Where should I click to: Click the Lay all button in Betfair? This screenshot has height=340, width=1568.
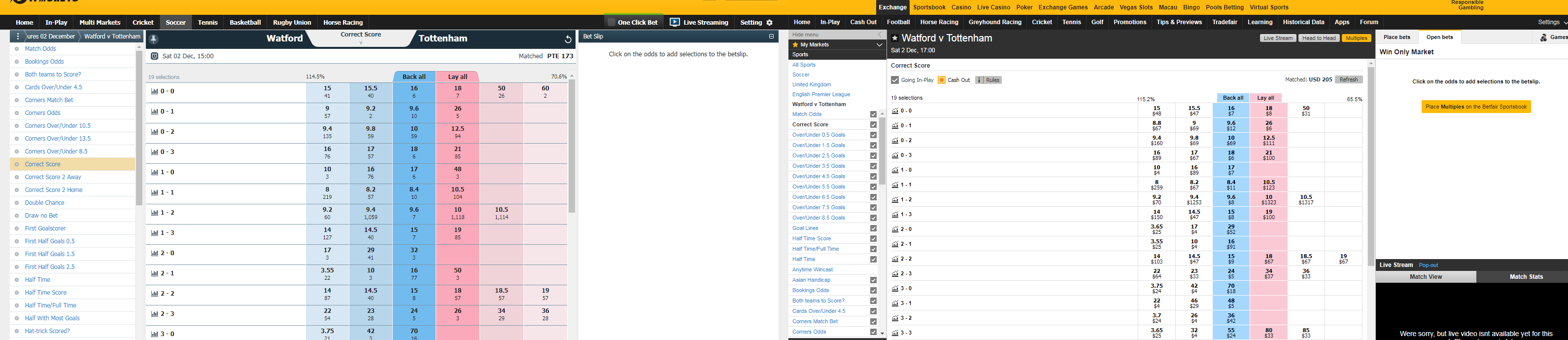(x=1265, y=98)
